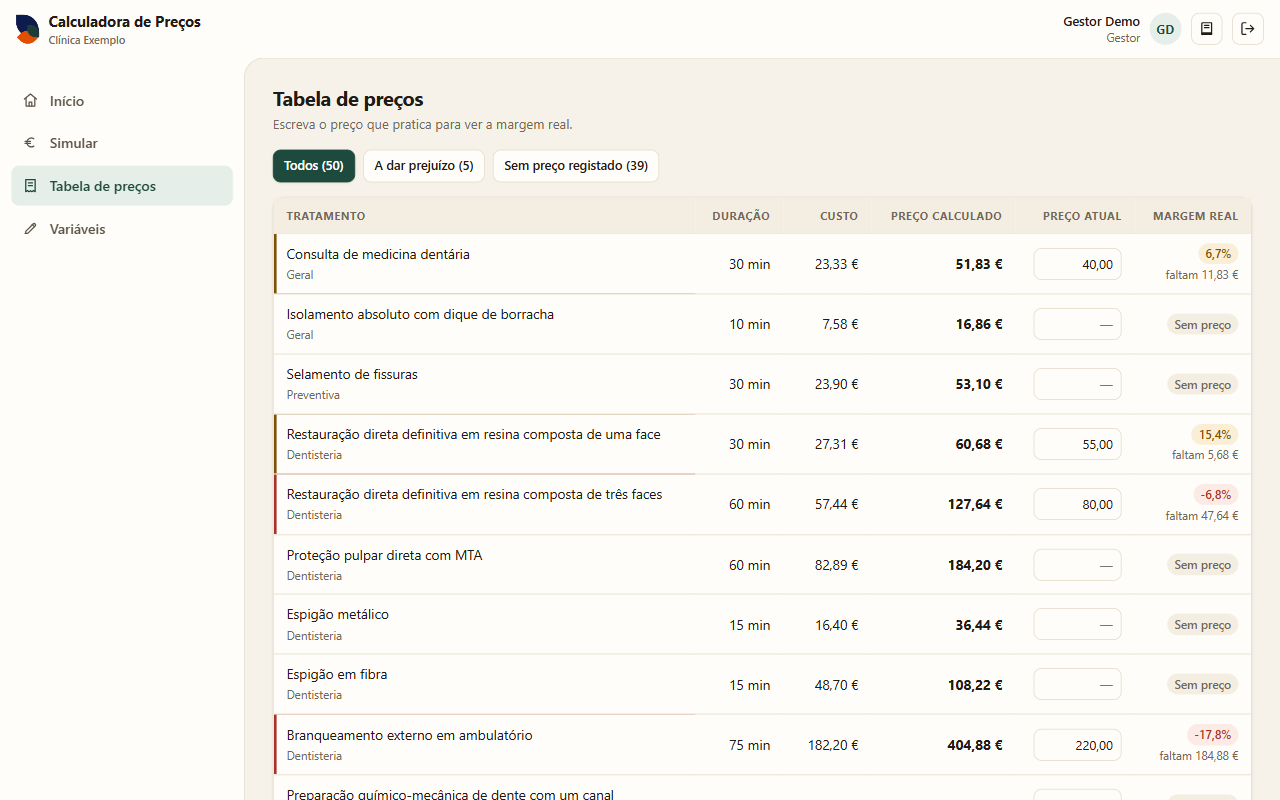Click the 75 min duration cell
The height and width of the screenshot is (800, 1280).
point(749,745)
